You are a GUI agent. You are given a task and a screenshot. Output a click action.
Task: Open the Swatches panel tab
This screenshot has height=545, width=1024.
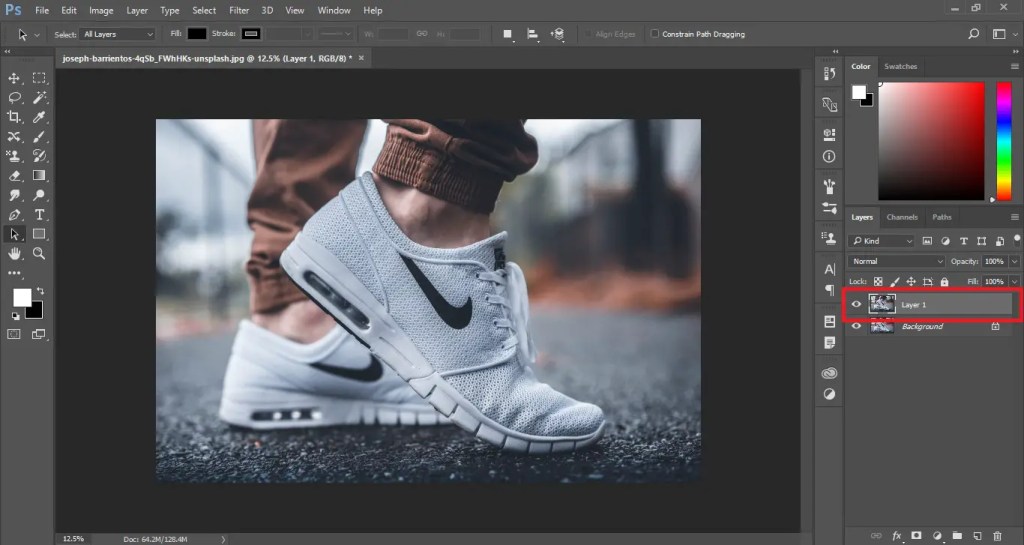900,66
